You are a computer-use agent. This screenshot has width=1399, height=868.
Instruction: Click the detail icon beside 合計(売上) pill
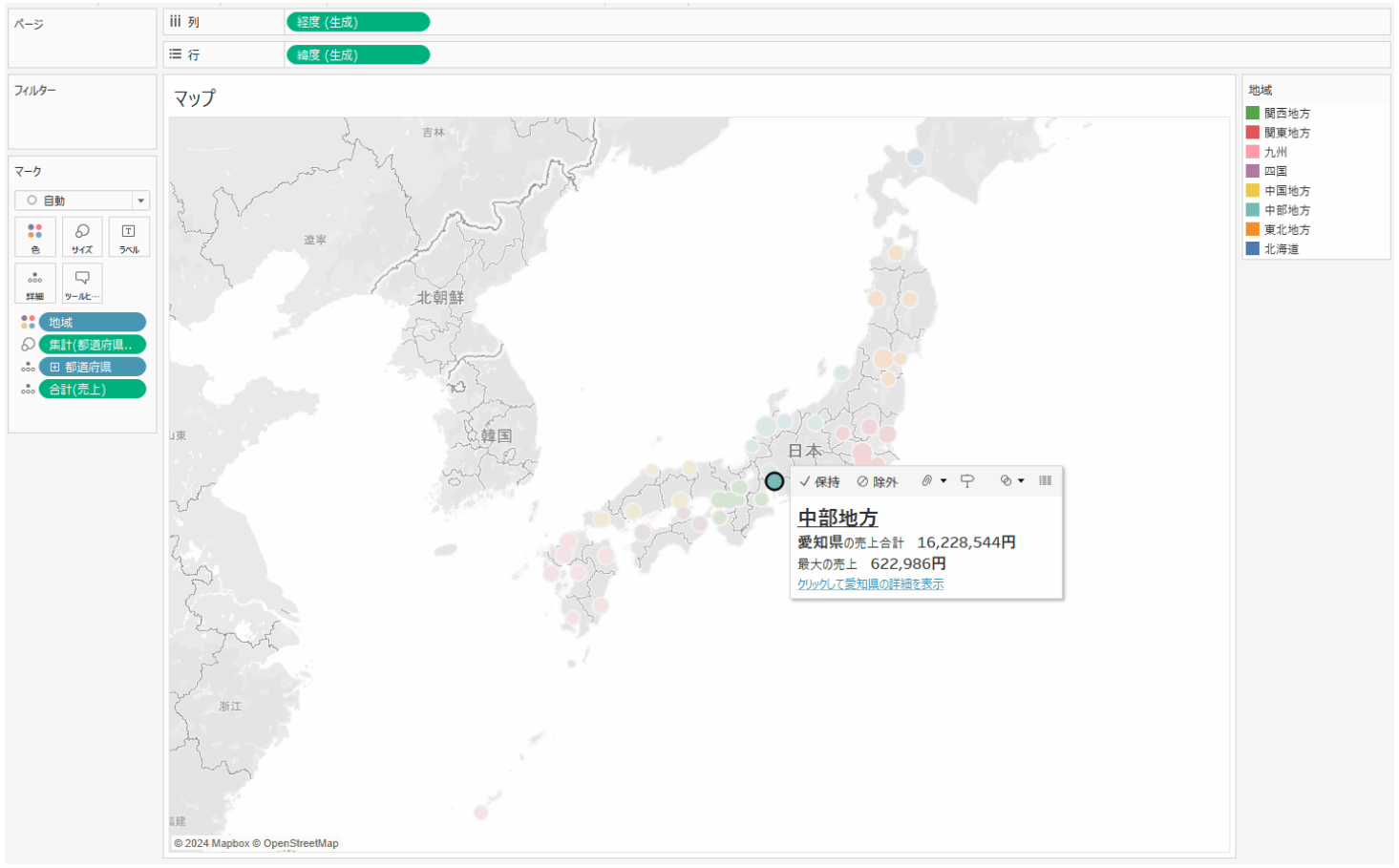(x=28, y=389)
